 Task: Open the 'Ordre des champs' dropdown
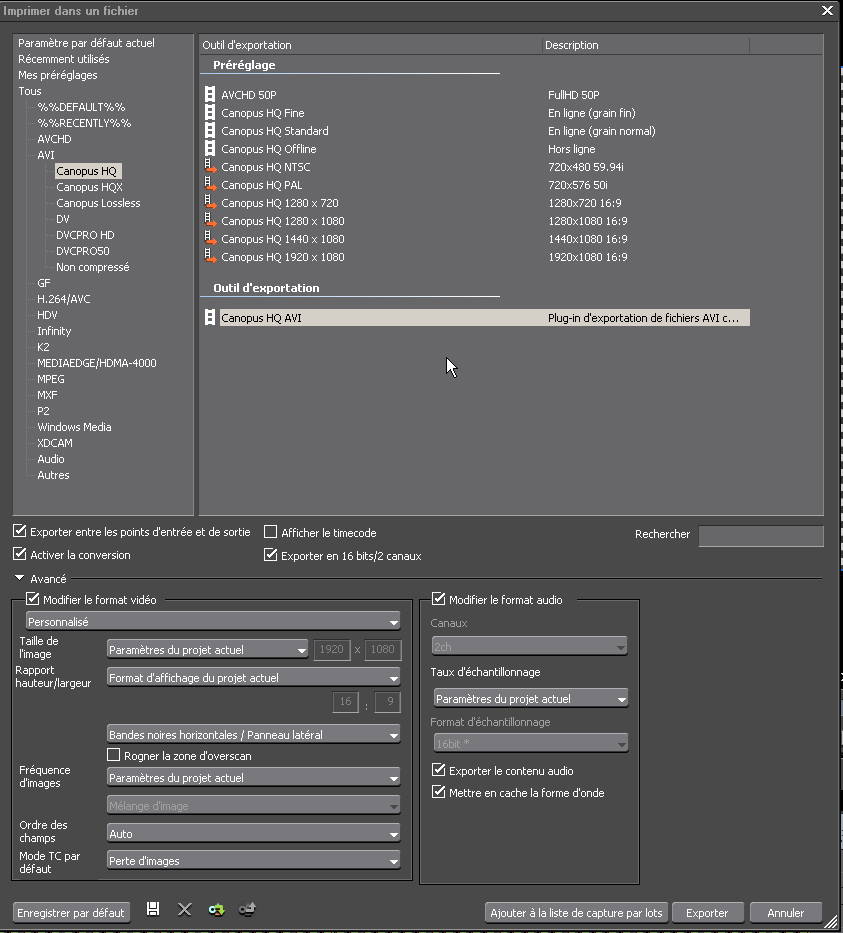click(253, 833)
